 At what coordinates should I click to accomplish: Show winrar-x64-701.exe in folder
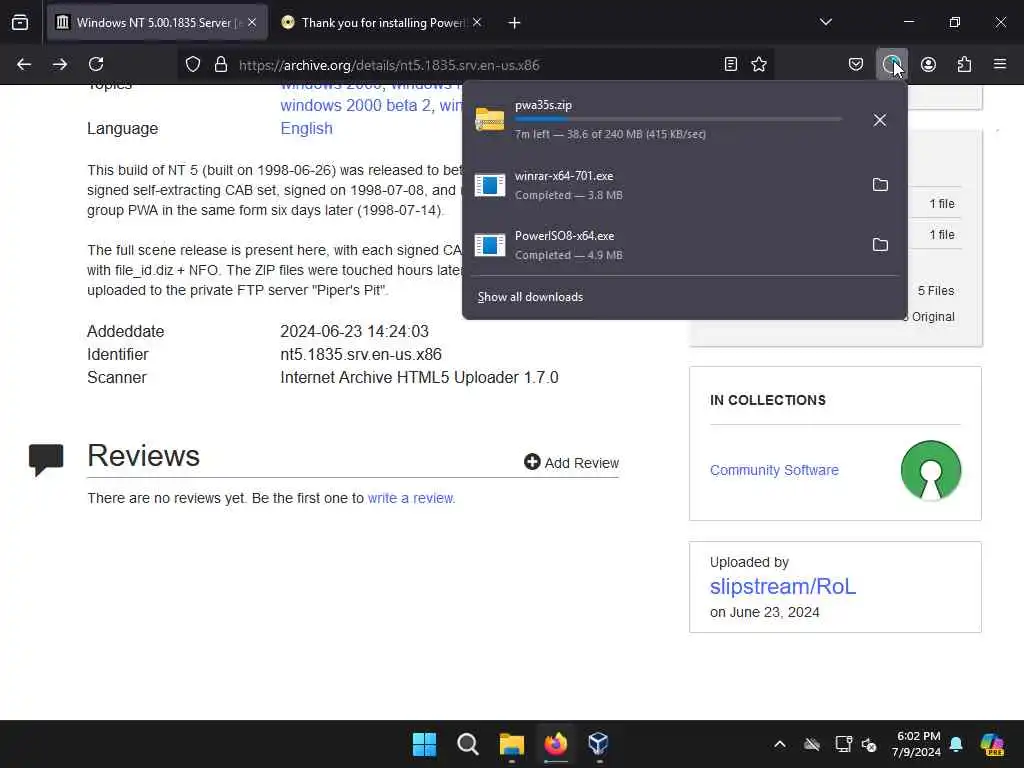point(880,185)
